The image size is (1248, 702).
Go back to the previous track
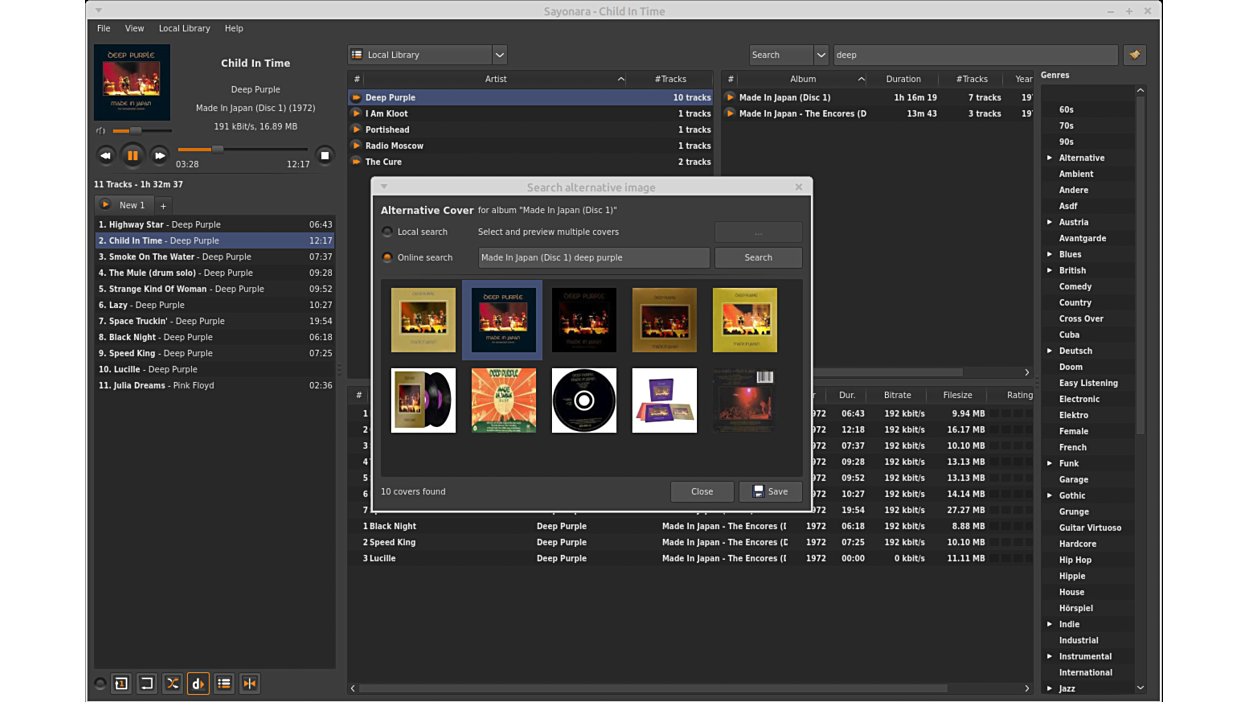pos(105,155)
